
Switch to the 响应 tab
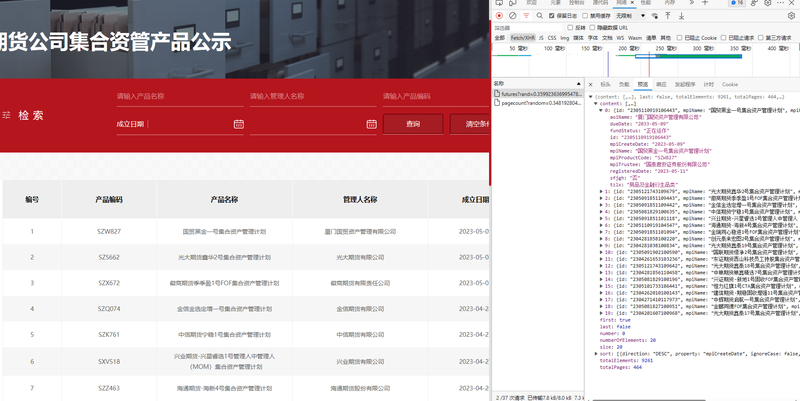(661, 85)
